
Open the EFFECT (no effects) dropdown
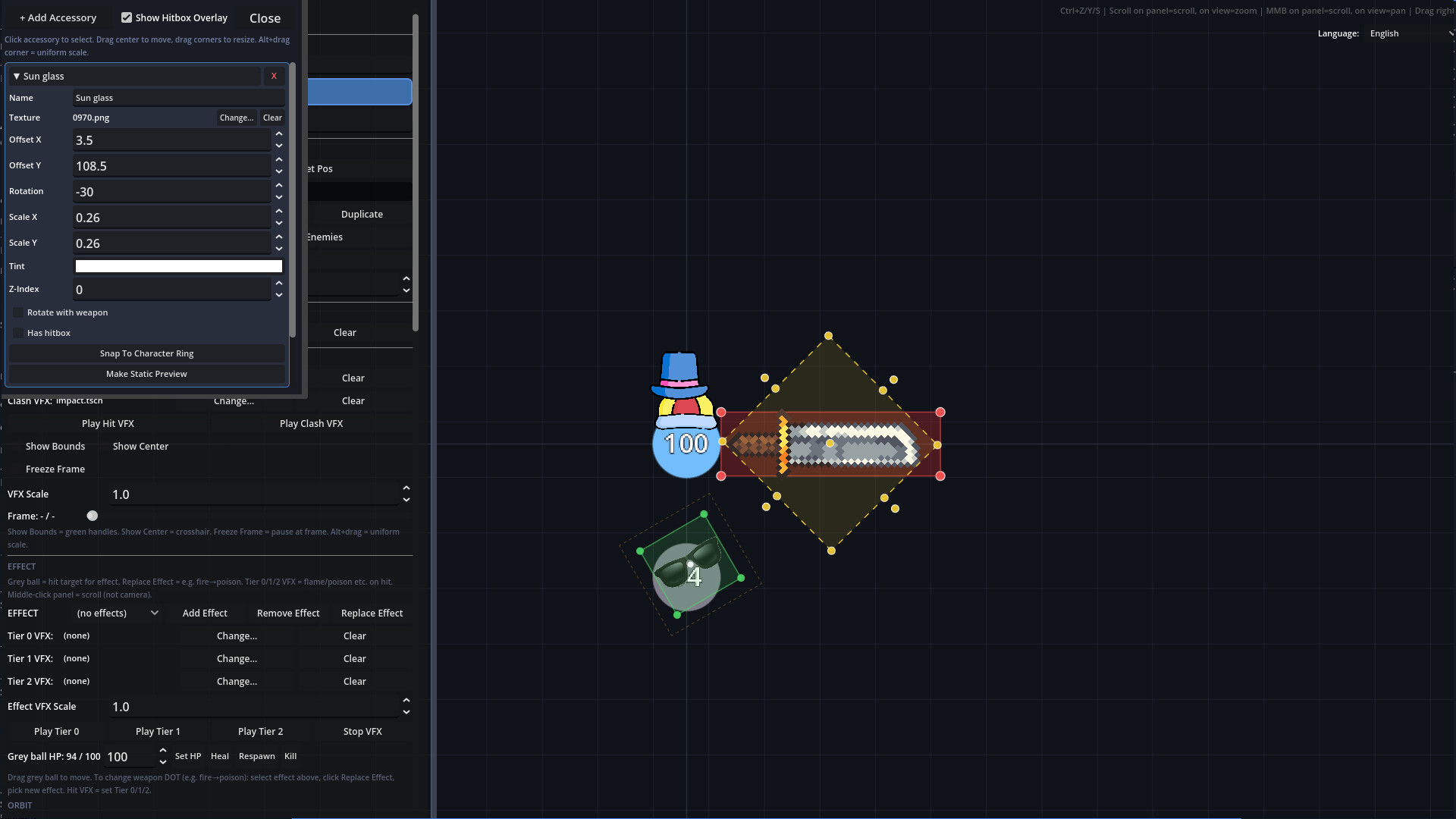pyautogui.click(x=117, y=613)
